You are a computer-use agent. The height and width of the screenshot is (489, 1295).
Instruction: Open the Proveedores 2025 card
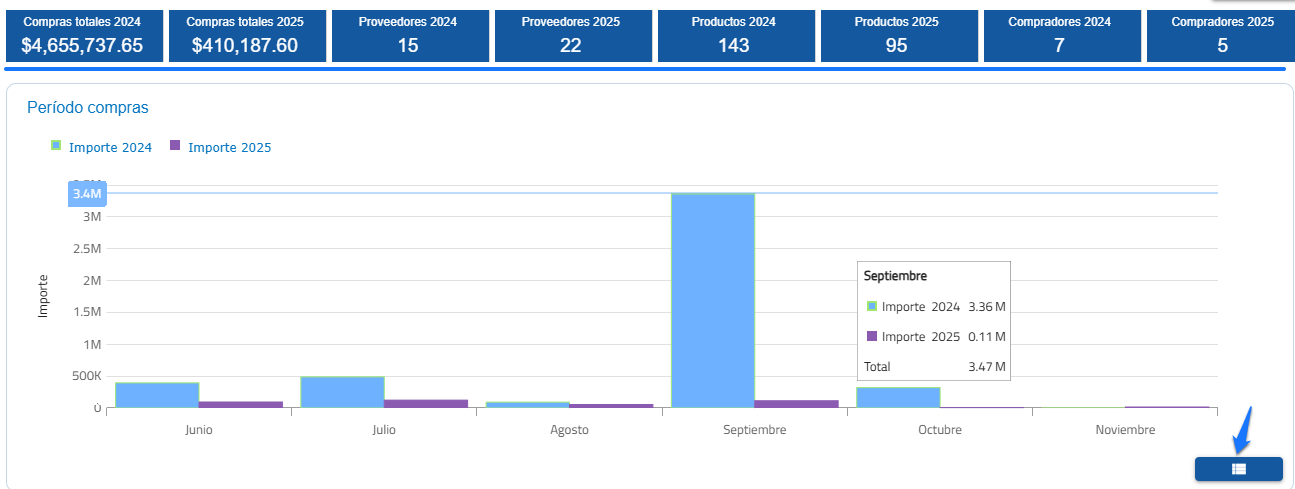(571, 36)
